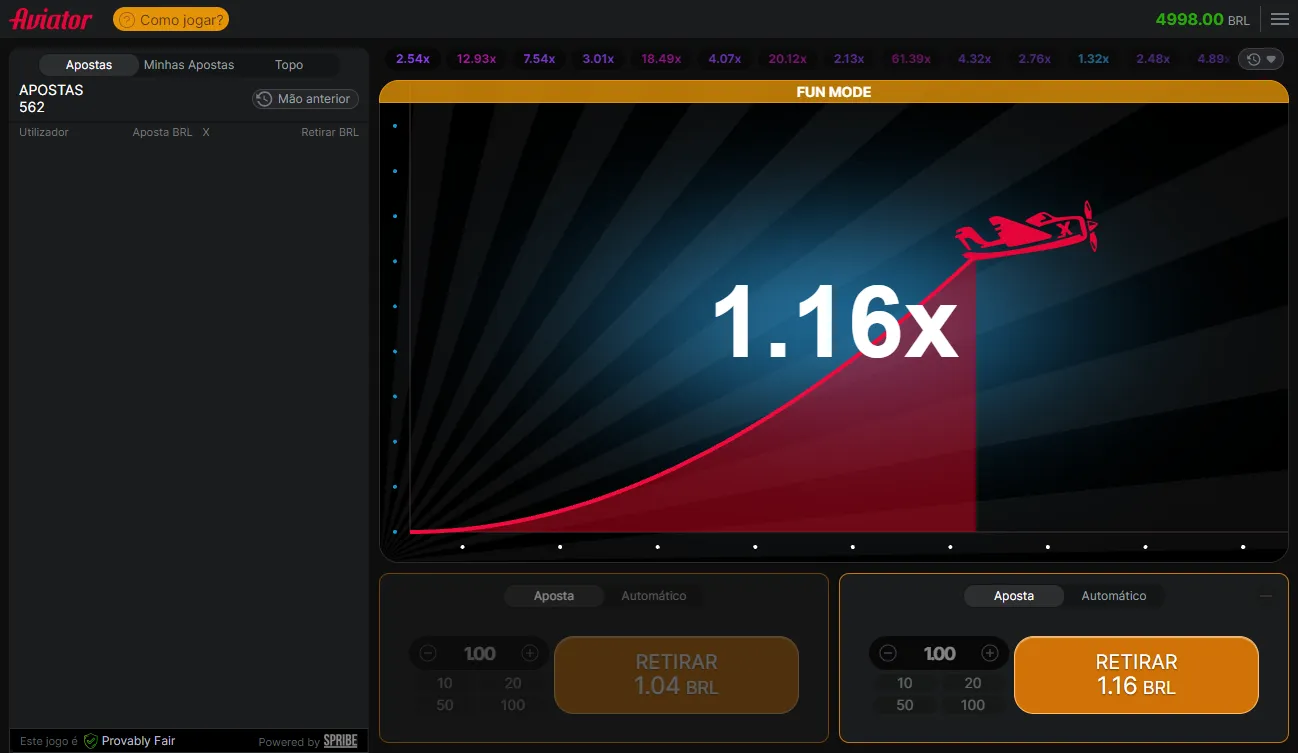
Task: Select Aposta tab in left bet panel
Action: pyautogui.click(x=554, y=596)
